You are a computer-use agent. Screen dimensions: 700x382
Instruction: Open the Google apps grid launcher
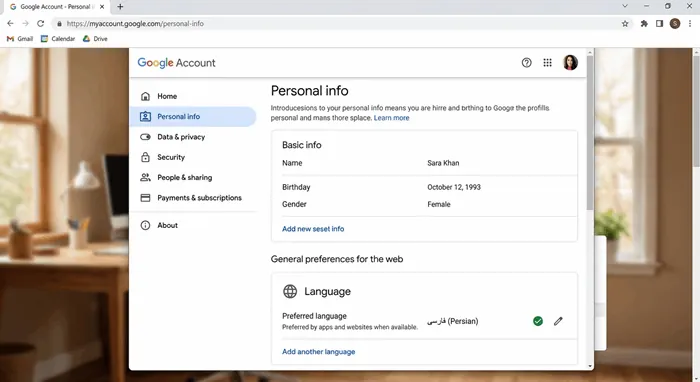click(x=547, y=63)
